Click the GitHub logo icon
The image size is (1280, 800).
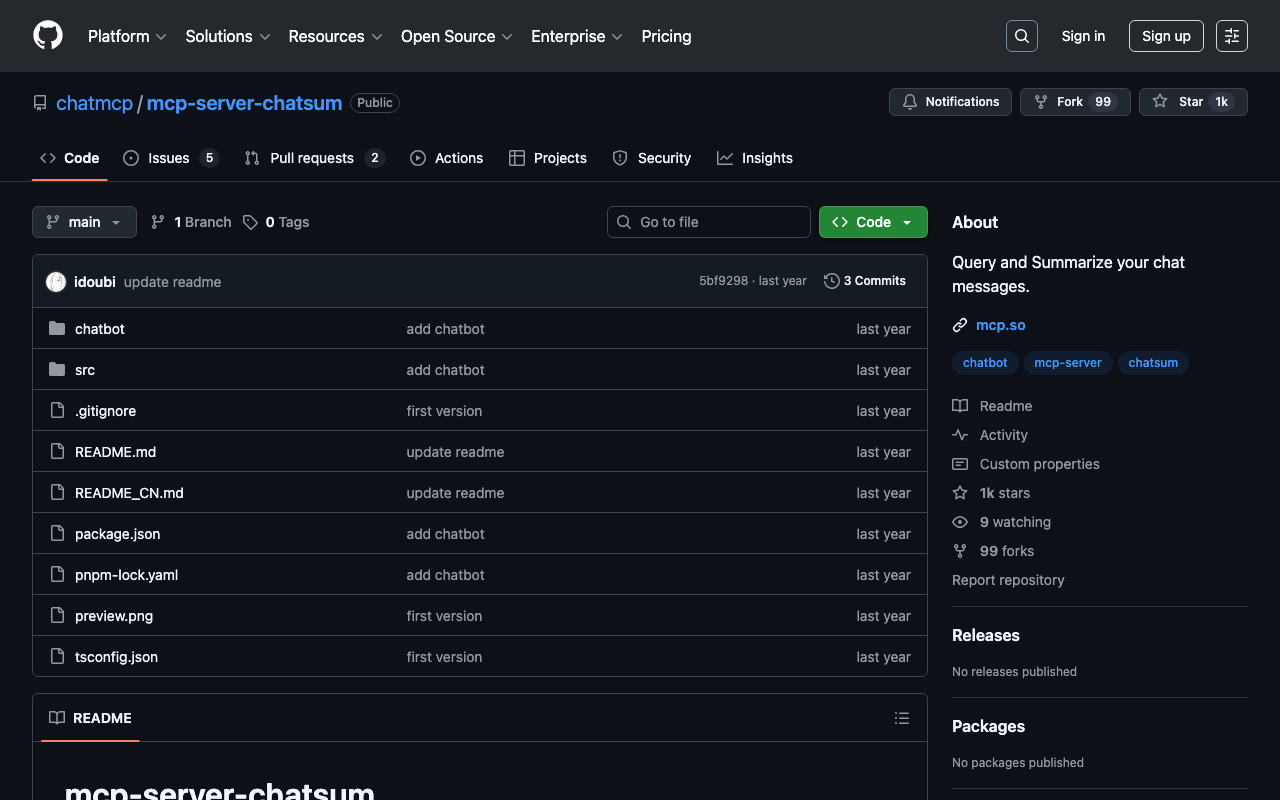click(x=48, y=36)
